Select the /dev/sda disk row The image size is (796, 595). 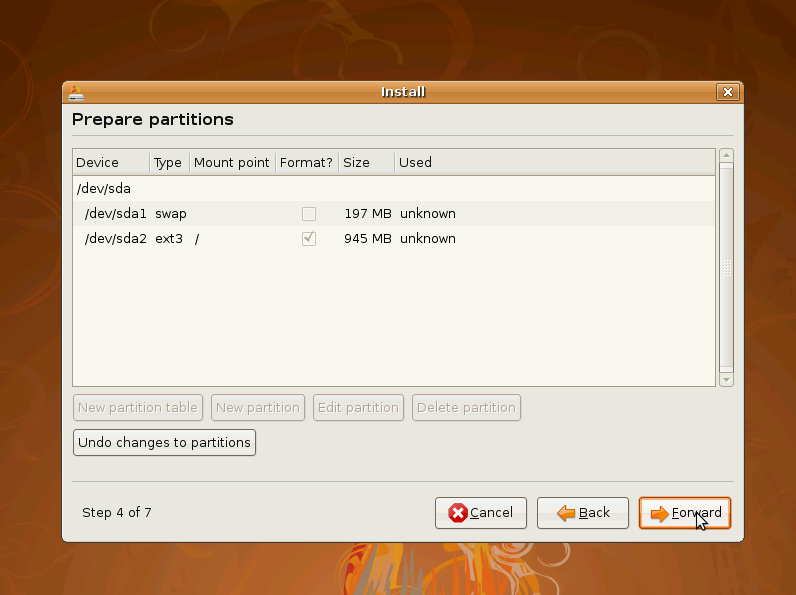coord(394,188)
